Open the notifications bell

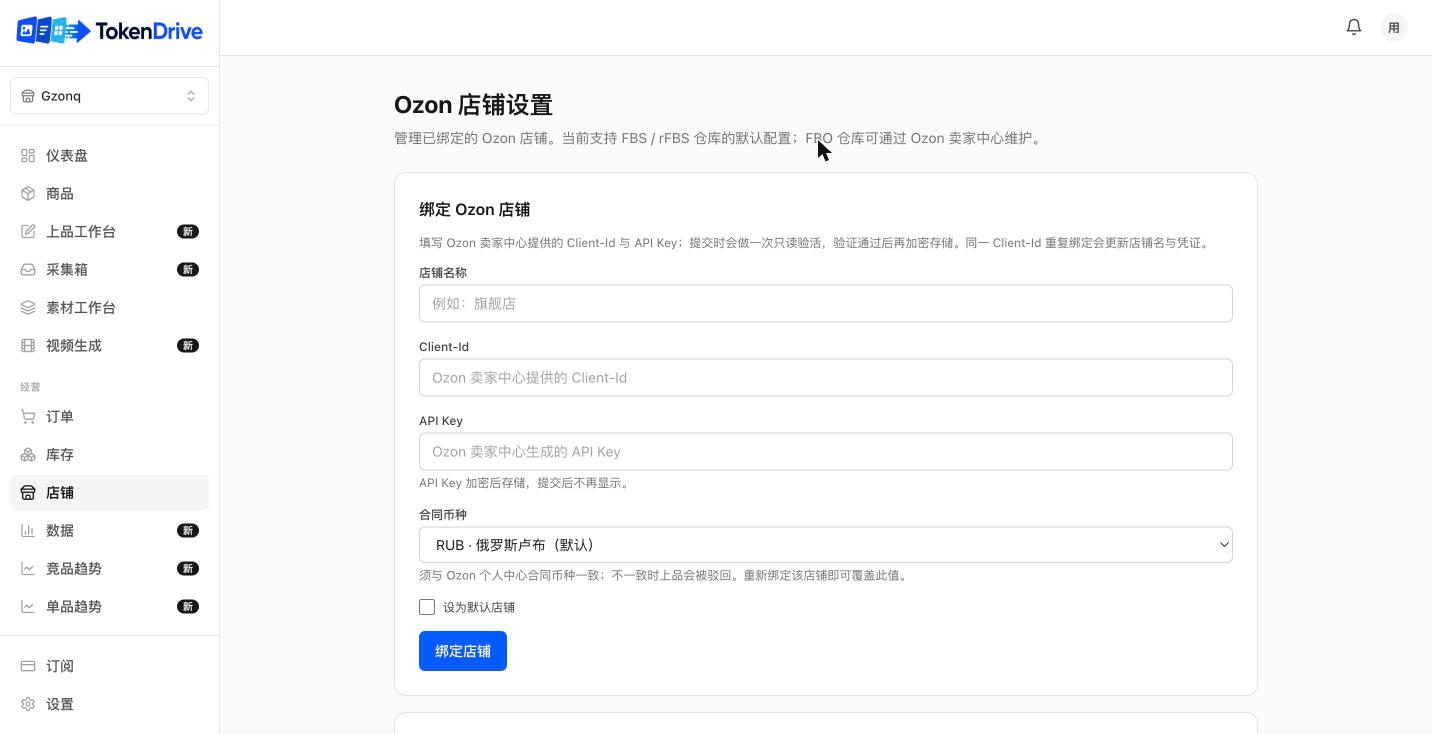point(1354,27)
